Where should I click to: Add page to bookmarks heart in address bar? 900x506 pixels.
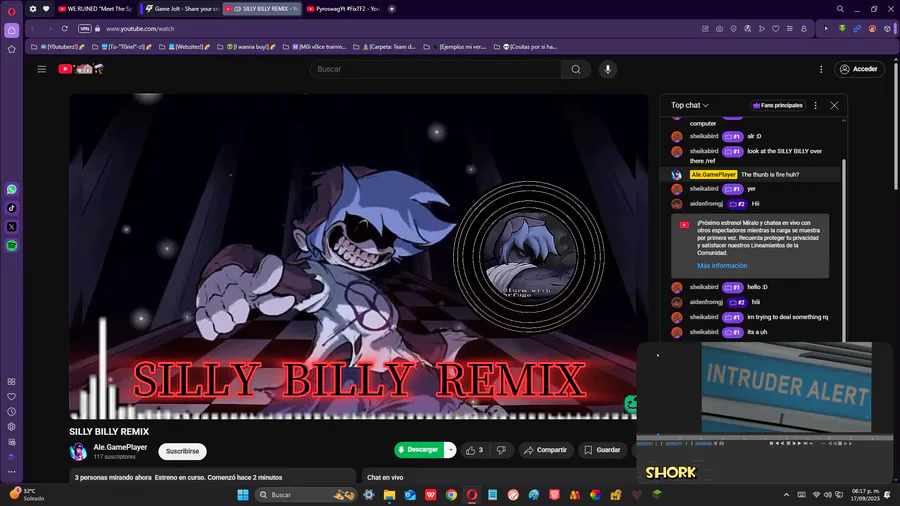[x=775, y=29]
